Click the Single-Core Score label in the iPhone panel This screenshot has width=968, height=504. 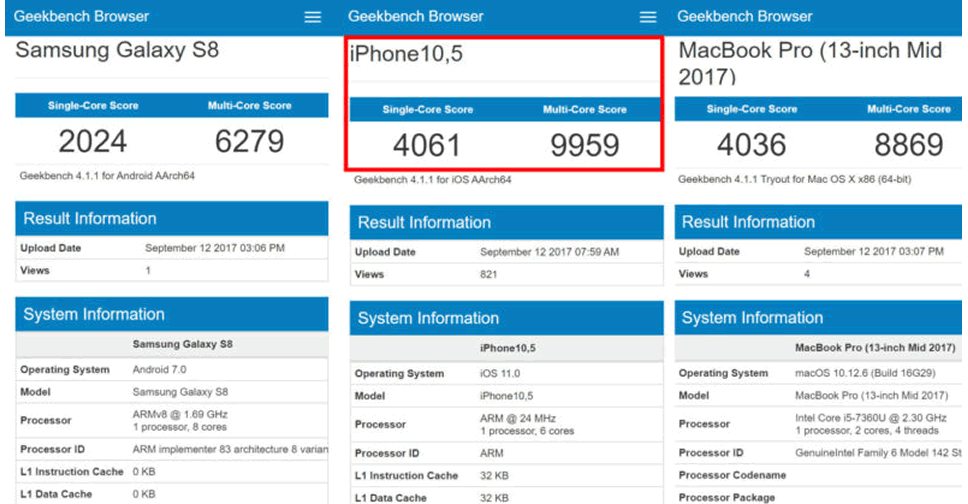point(428,109)
